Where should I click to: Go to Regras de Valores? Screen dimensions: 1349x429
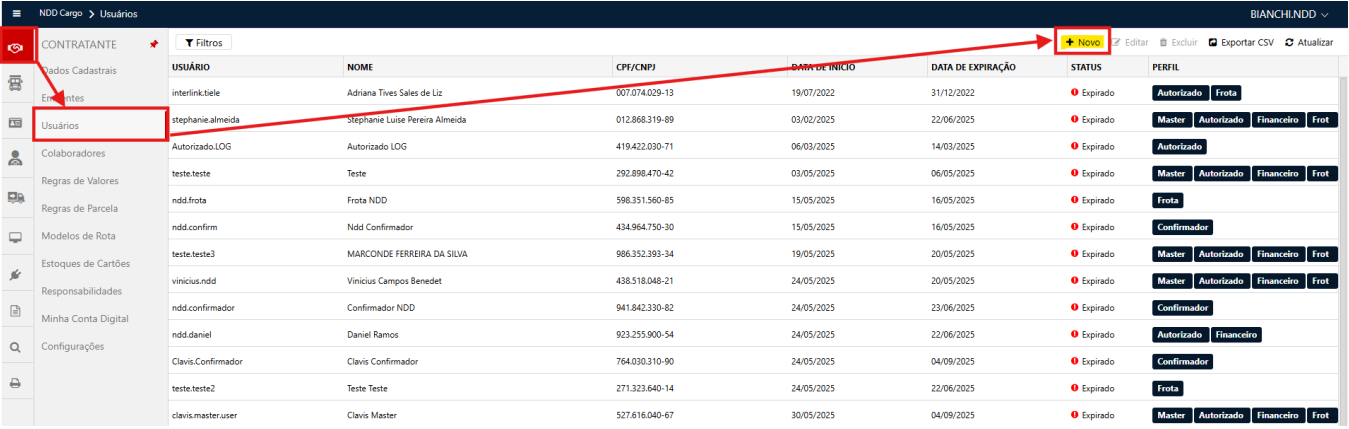click(80, 181)
